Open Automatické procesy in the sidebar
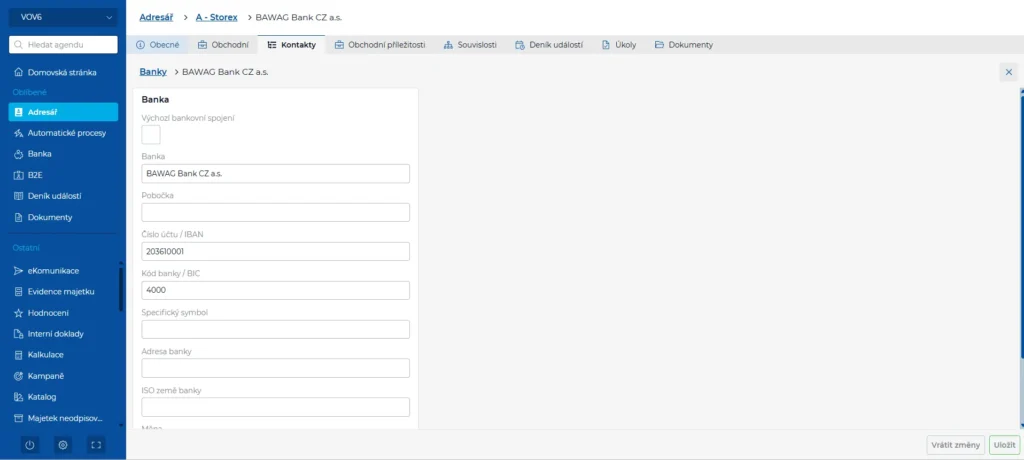 pyautogui.click(x=66, y=133)
